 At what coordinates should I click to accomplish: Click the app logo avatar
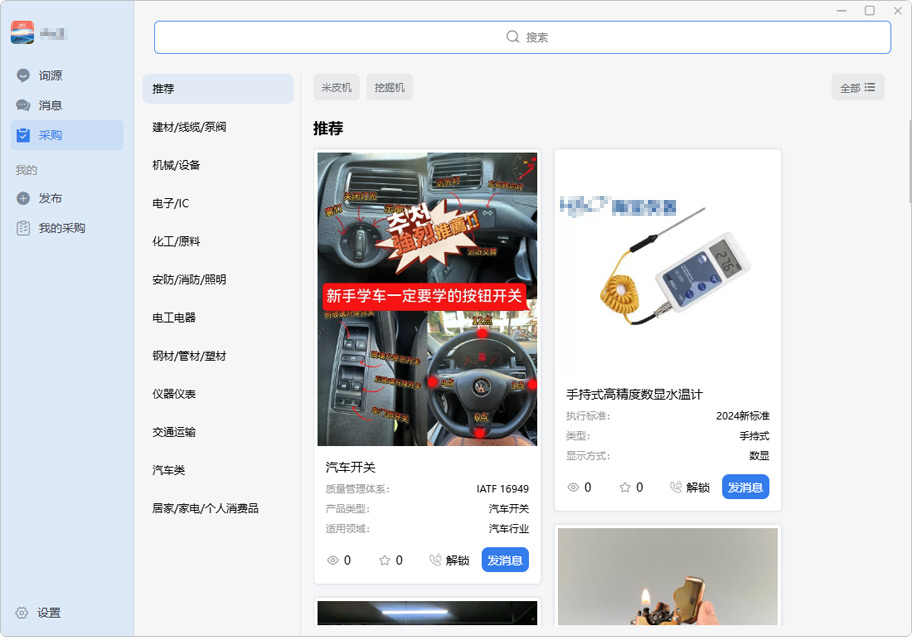coord(22,33)
